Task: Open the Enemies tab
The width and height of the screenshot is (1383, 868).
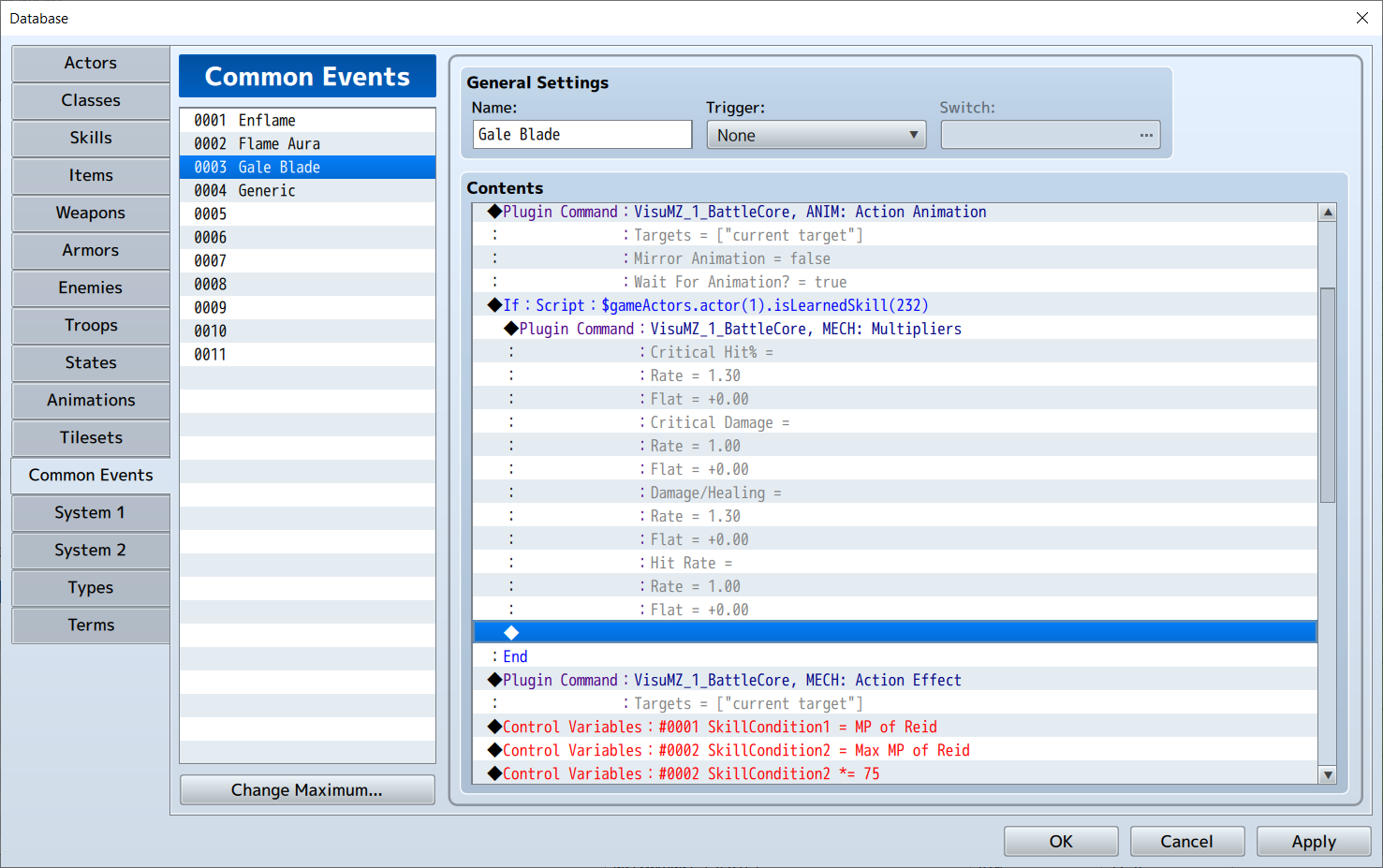Action: tap(91, 288)
